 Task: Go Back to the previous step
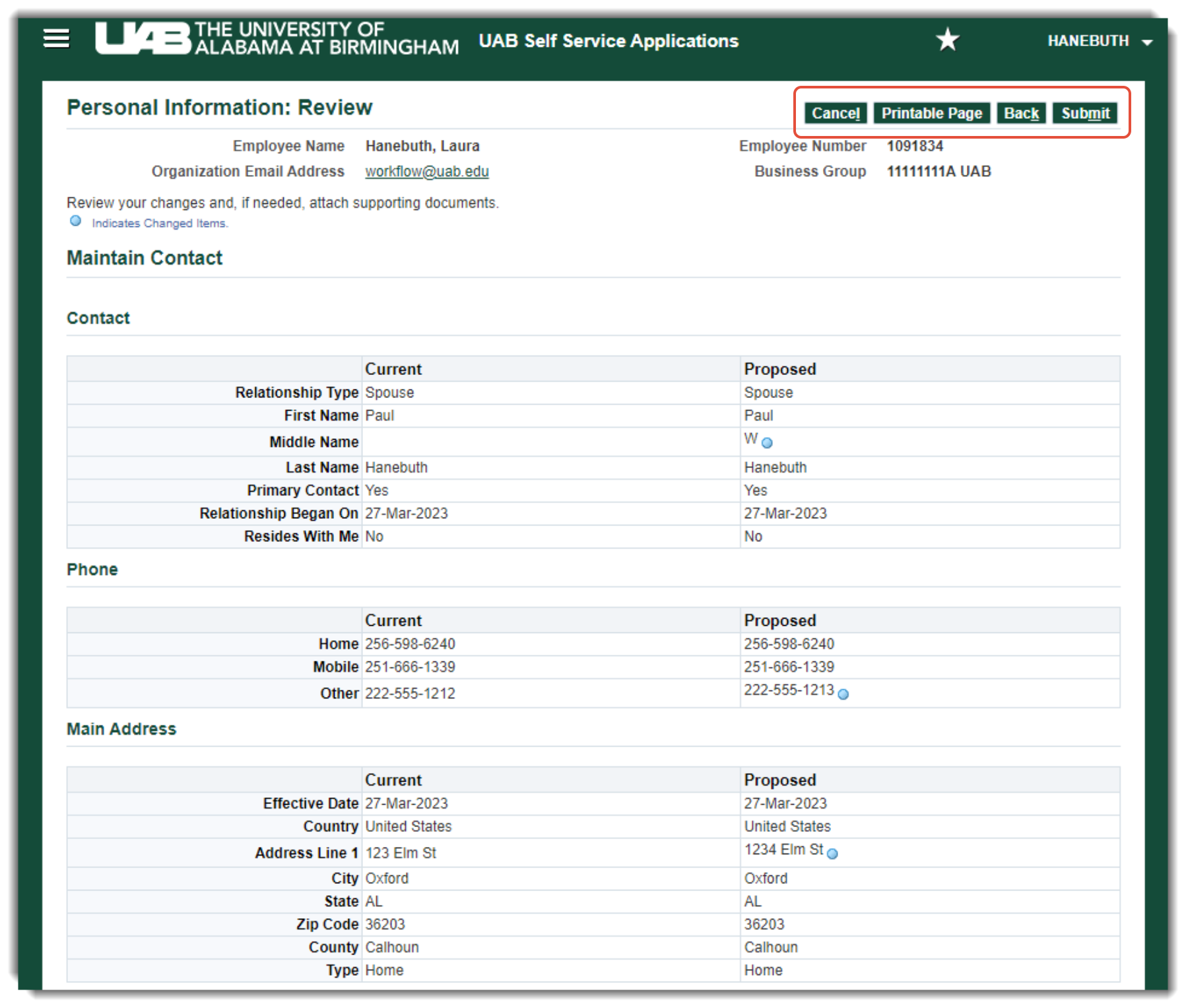click(1021, 113)
